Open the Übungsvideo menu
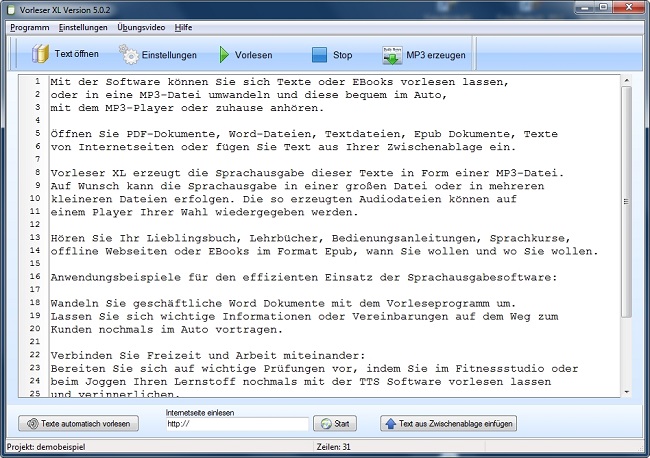This screenshot has width=650, height=458. click(141, 27)
